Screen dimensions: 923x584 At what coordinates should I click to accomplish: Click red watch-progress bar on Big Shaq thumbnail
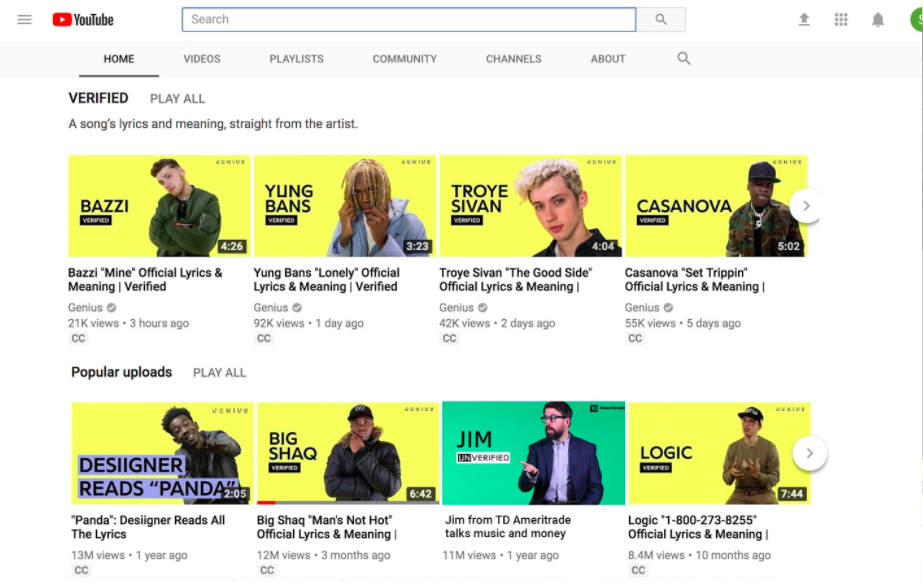coord(266,503)
